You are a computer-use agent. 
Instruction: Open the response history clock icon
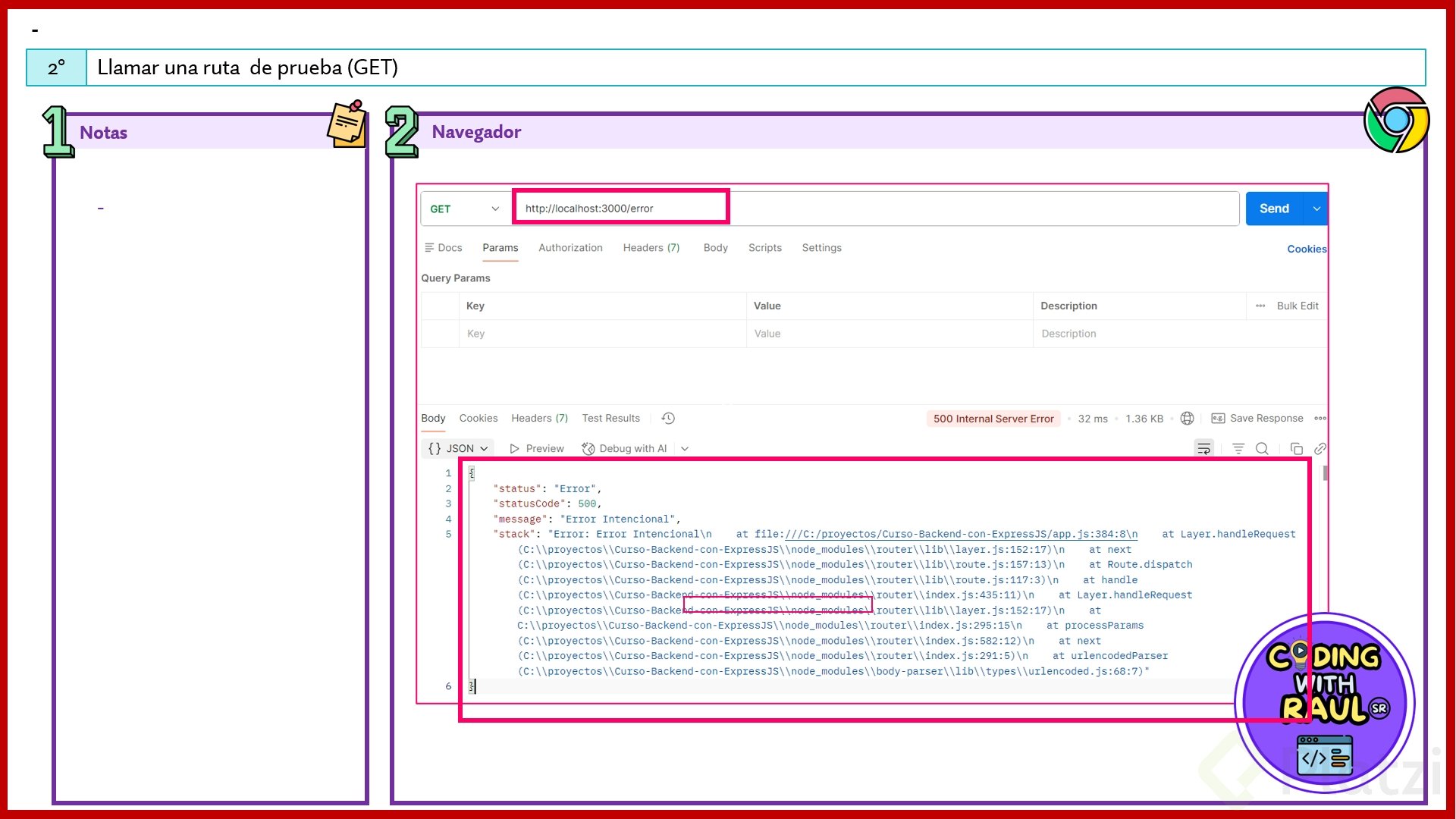click(668, 419)
